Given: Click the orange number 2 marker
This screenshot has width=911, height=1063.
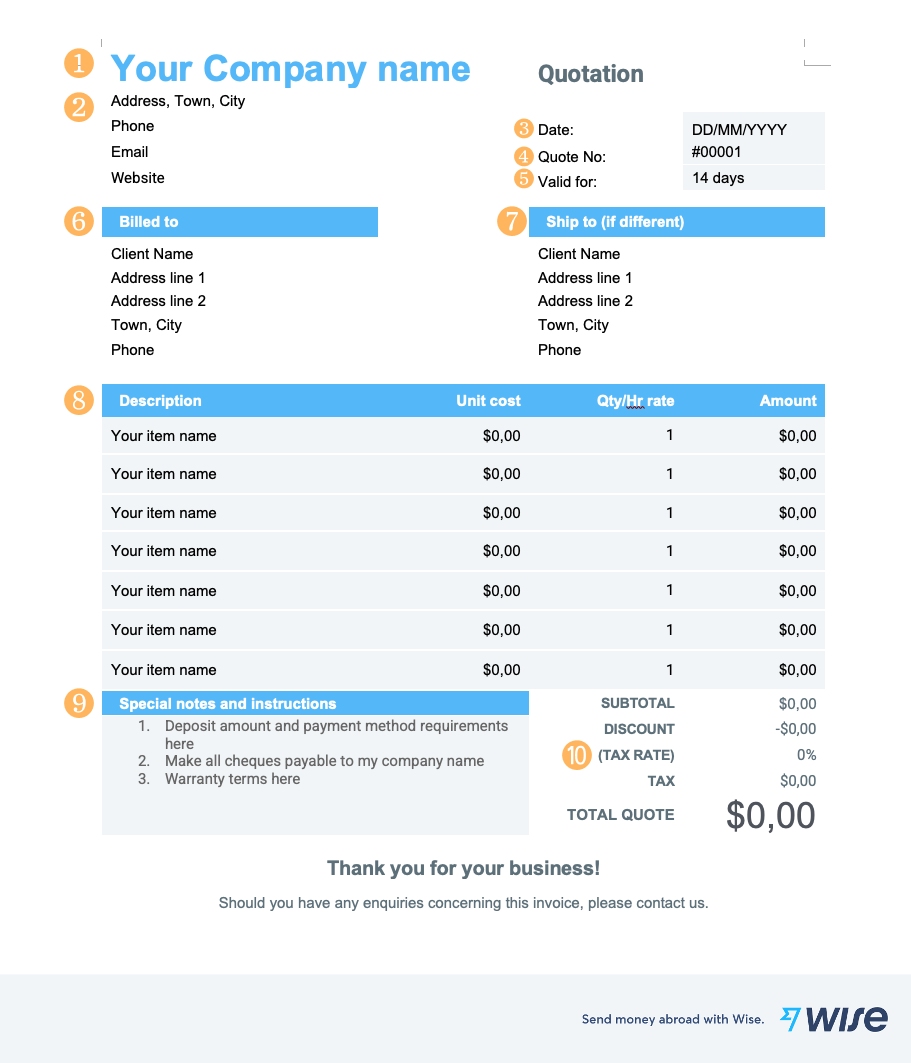Looking at the screenshot, I should point(79,106).
